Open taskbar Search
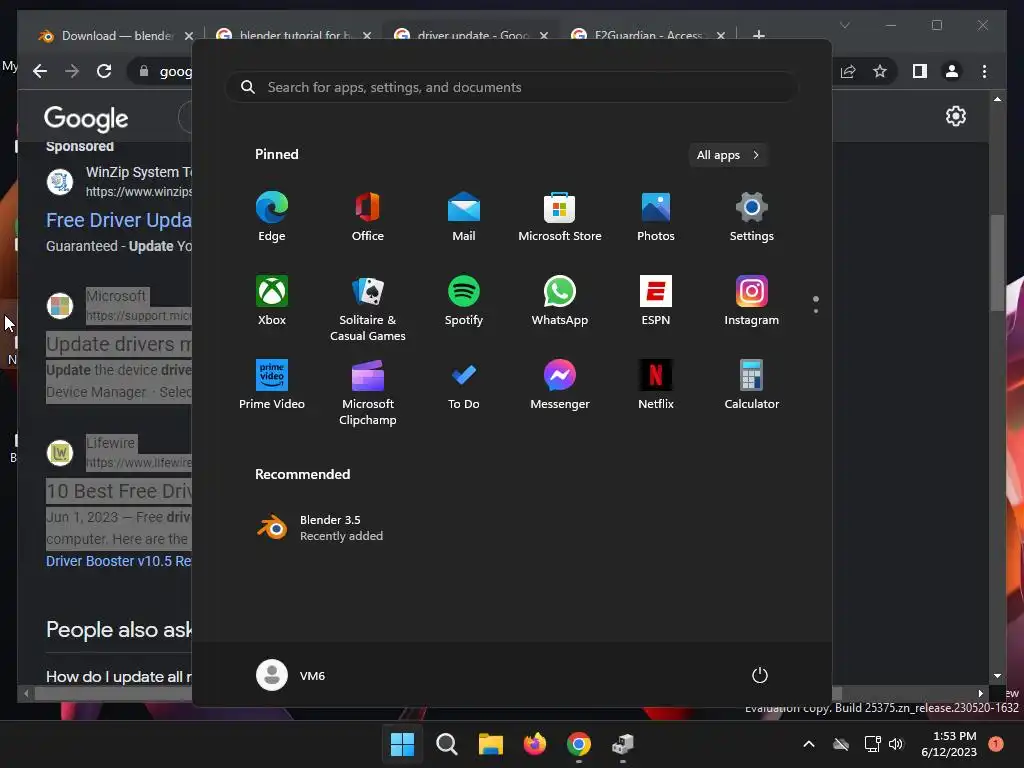Image resolution: width=1024 pixels, height=768 pixels. coord(447,744)
